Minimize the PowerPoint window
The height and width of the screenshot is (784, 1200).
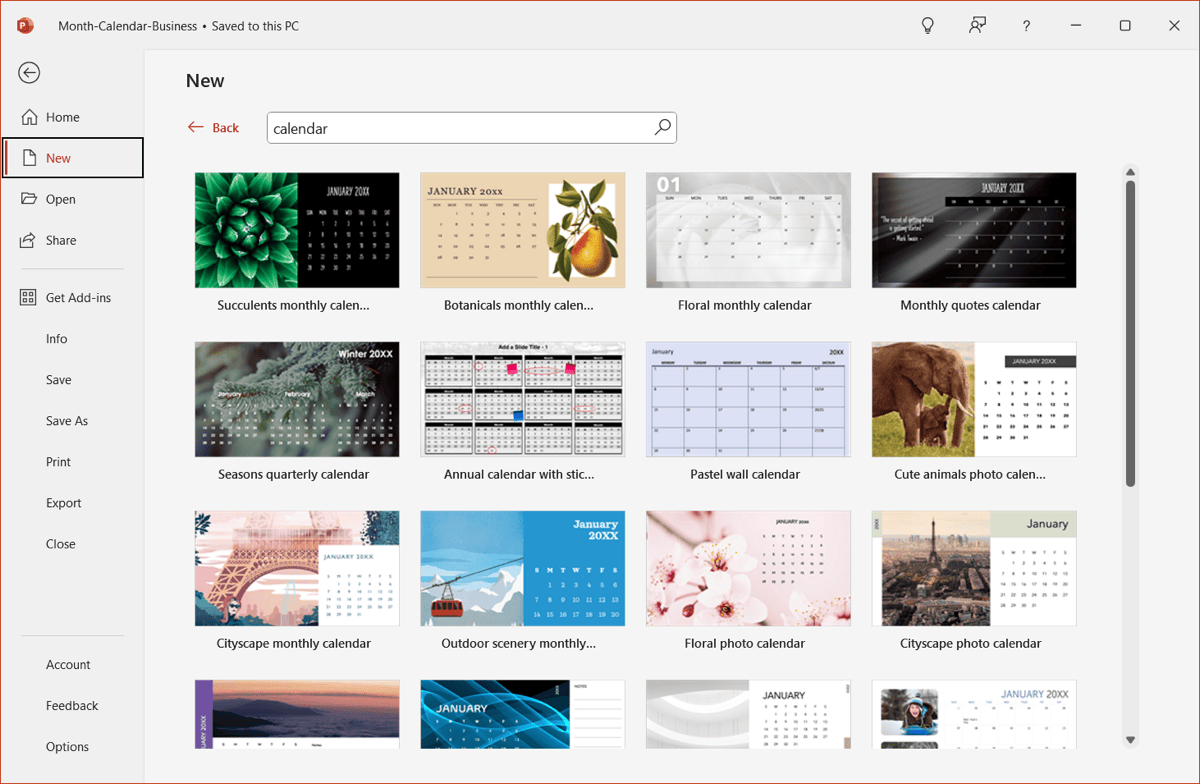tap(1076, 26)
